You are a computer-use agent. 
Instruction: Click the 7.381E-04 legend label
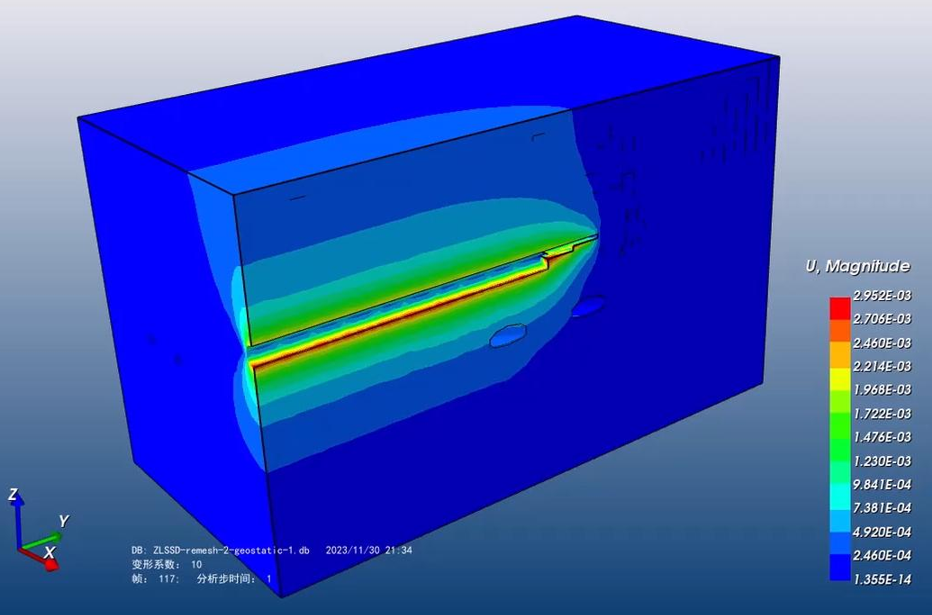pyautogui.click(x=882, y=508)
